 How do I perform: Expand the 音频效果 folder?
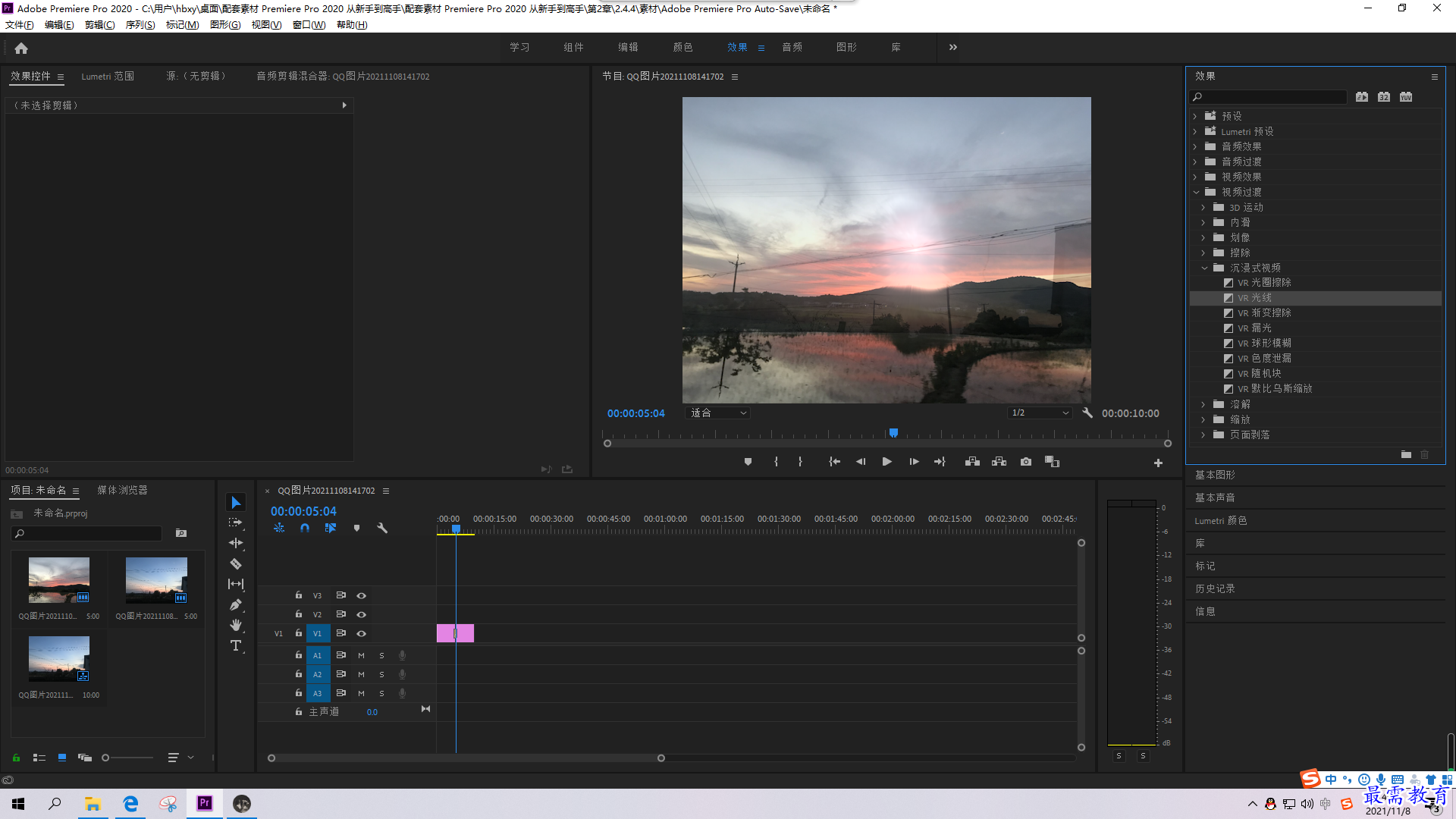(x=1195, y=146)
